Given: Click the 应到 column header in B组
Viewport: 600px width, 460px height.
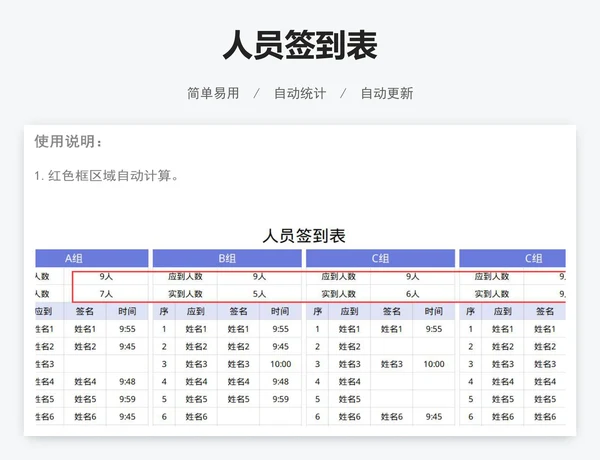Looking at the screenshot, I should 196,312.
